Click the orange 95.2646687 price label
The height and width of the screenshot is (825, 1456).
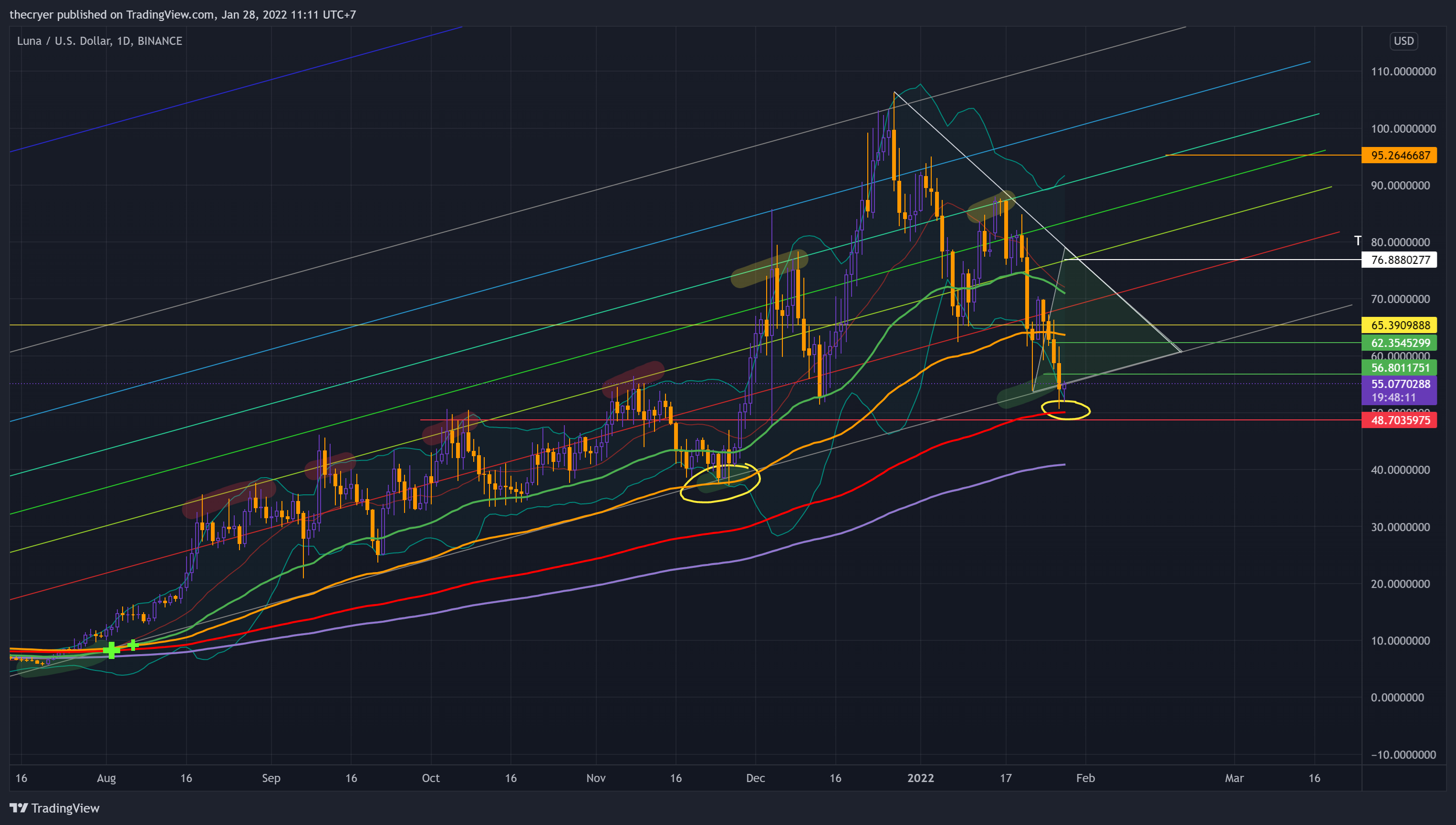[x=1399, y=155]
